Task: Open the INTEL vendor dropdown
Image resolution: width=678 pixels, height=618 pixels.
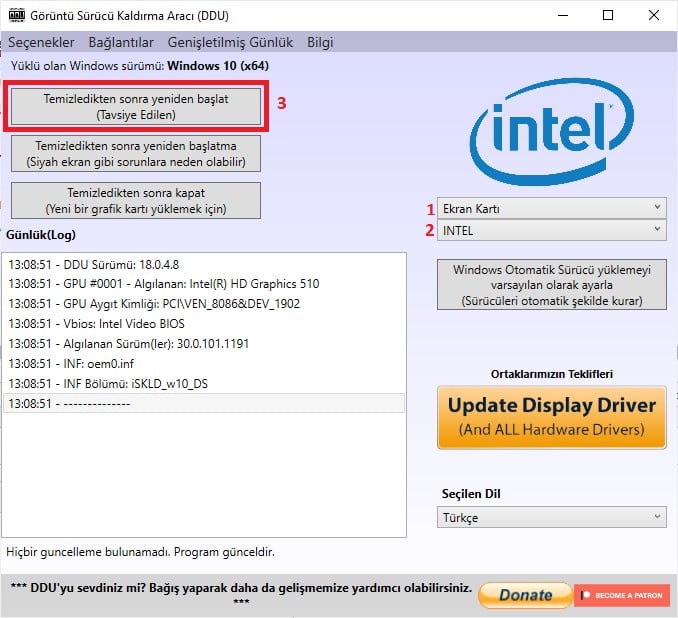Action: [551, 231]
